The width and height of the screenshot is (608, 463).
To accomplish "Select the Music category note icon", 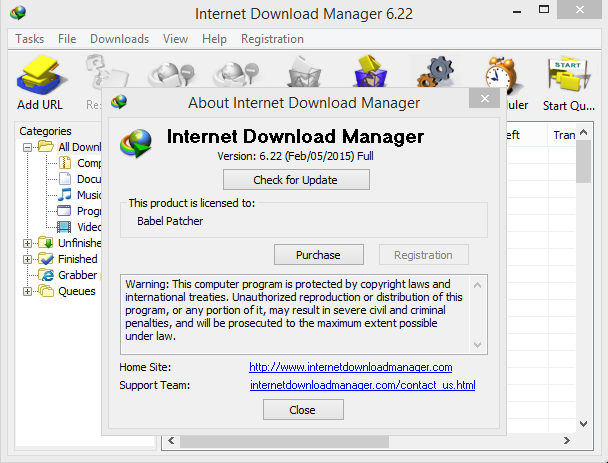I will [65, 195].
